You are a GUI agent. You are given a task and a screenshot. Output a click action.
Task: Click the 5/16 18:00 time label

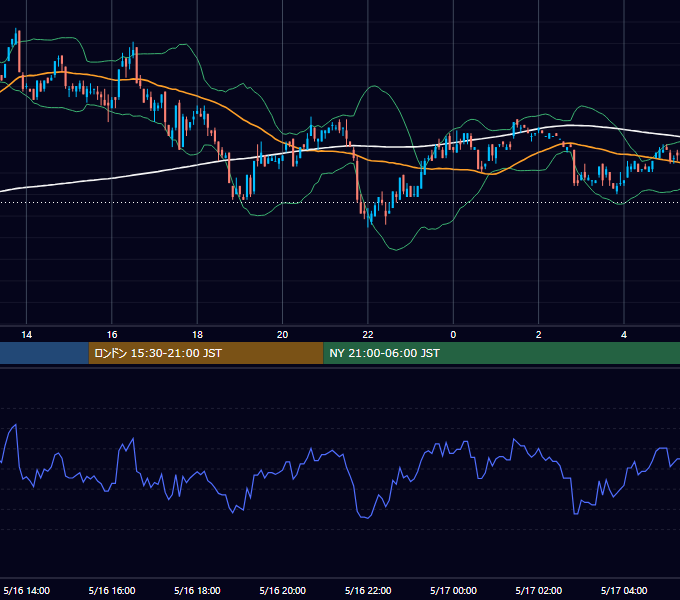click(197, 590)
